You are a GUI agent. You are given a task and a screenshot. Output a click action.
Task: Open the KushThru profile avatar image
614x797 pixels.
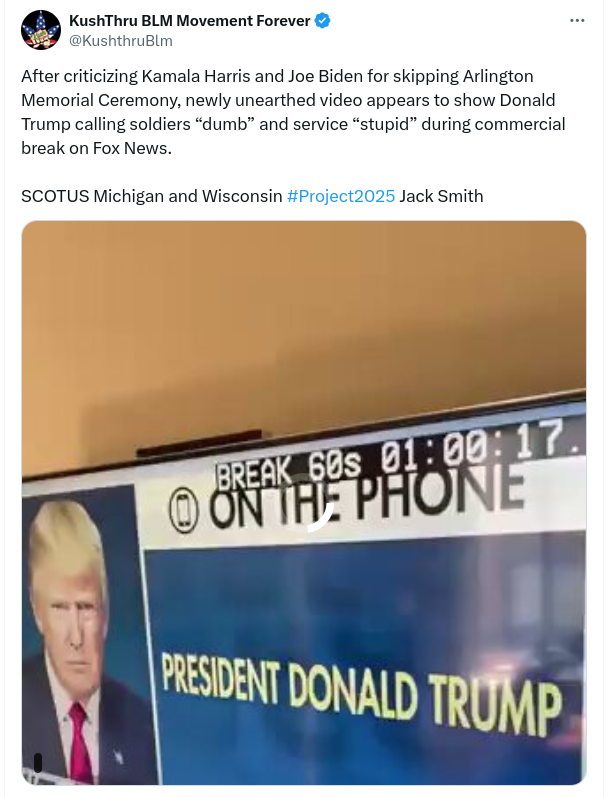(x=41, y=30)
